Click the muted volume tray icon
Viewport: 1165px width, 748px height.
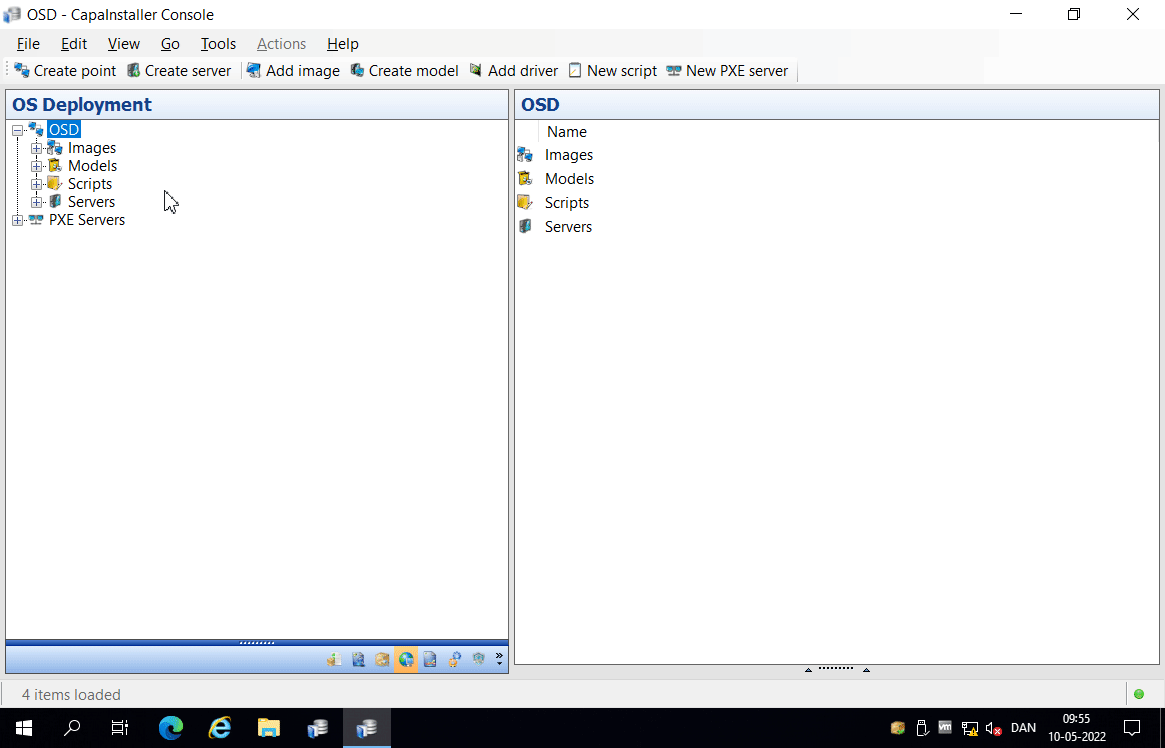point(993,729)
